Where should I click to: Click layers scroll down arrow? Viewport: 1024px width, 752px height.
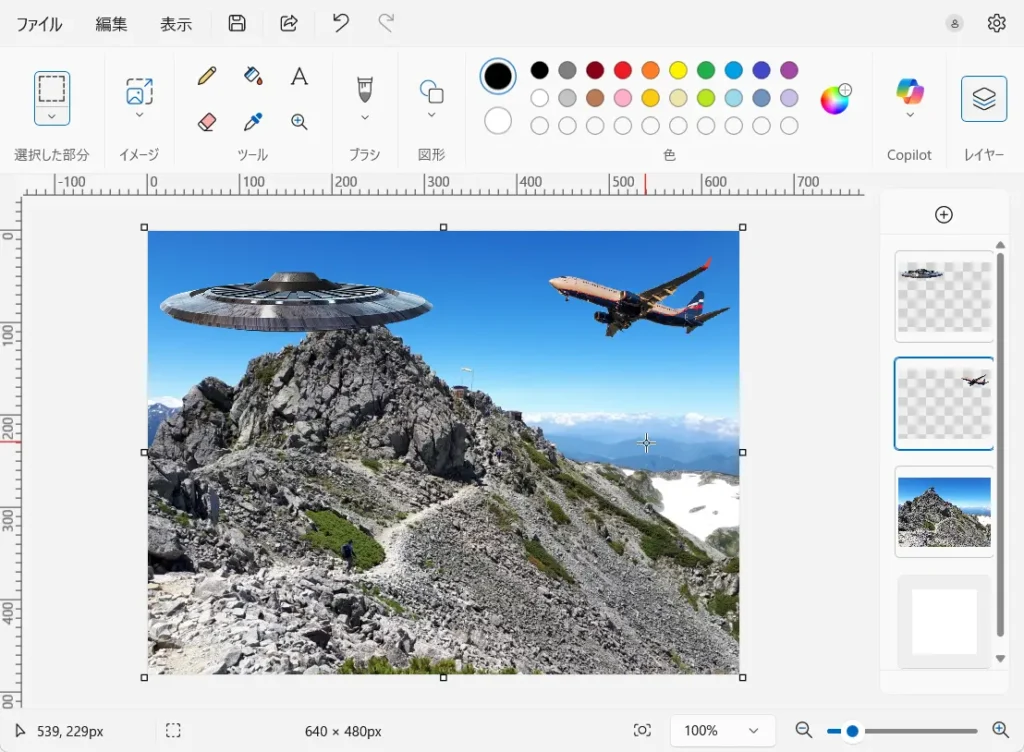click(x=1000, y=659)
